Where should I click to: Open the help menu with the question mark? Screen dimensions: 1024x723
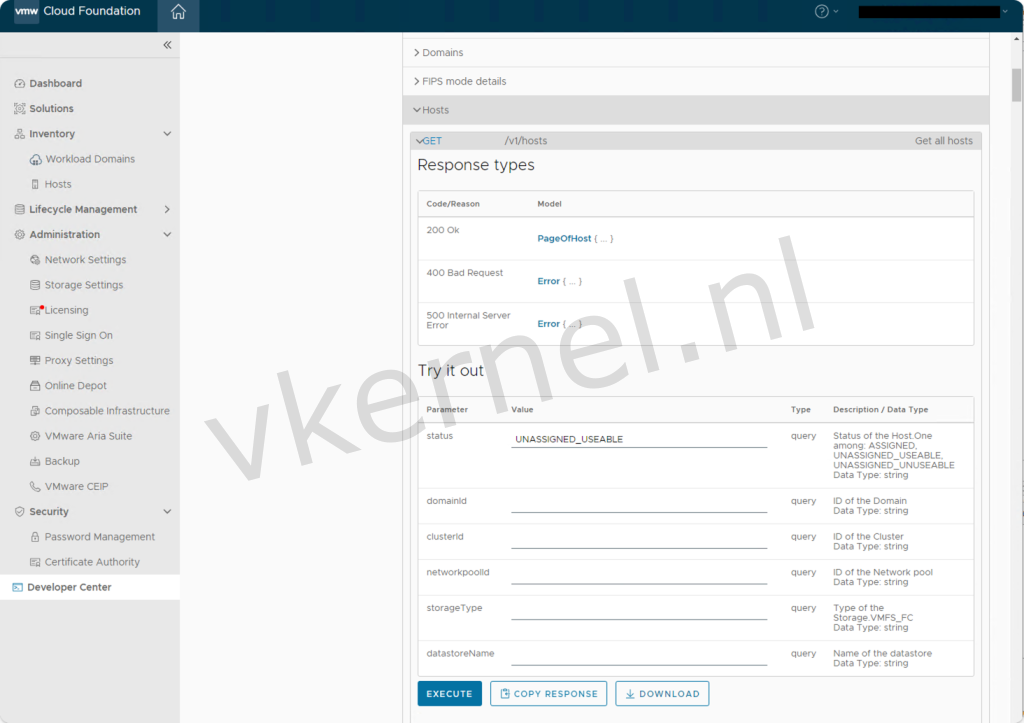[820, 11]
